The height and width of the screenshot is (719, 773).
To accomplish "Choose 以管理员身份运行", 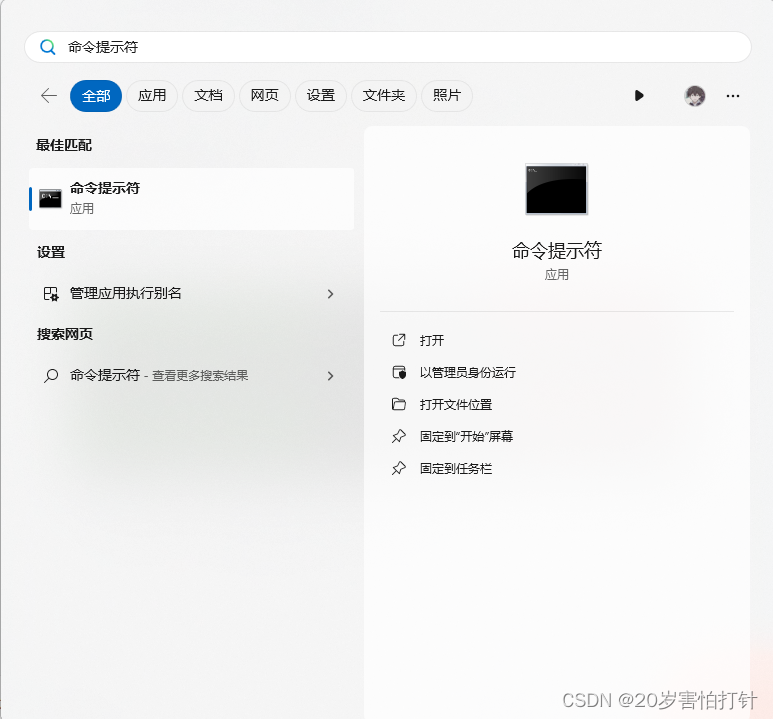I will (468, 373).
